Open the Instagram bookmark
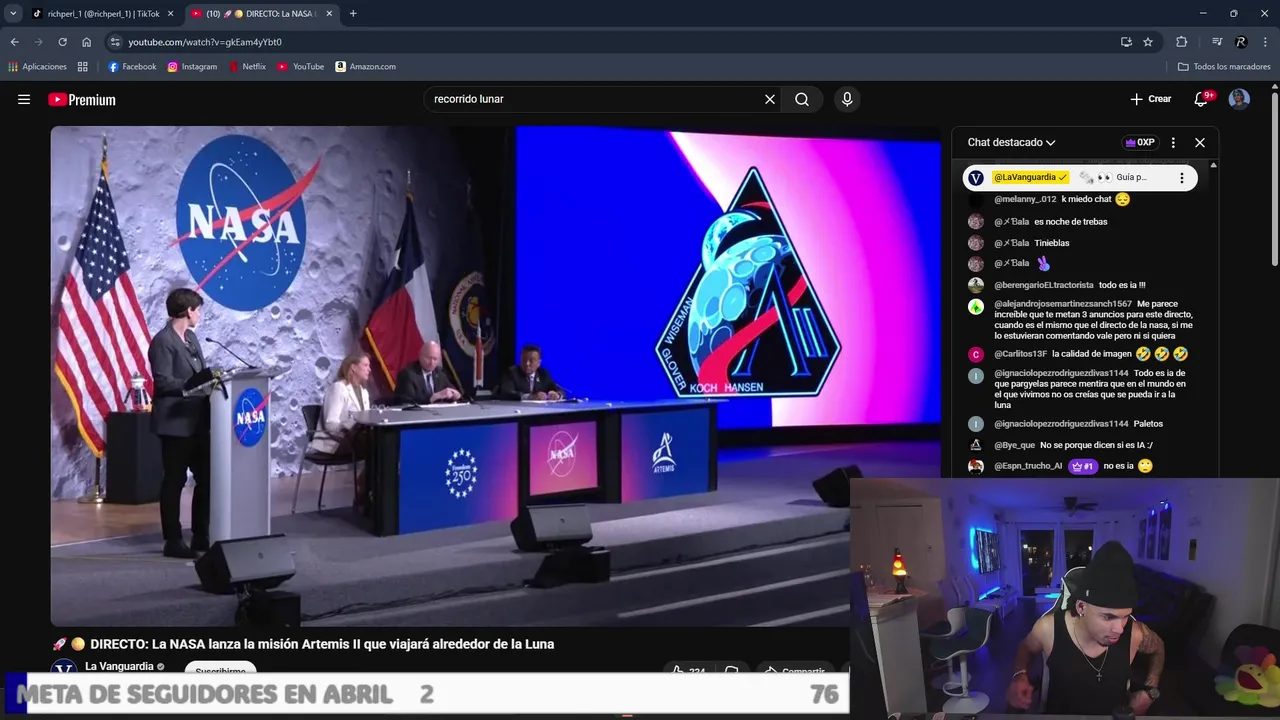The height and width of the screenshot is (720, 1280). pos(192,67)
